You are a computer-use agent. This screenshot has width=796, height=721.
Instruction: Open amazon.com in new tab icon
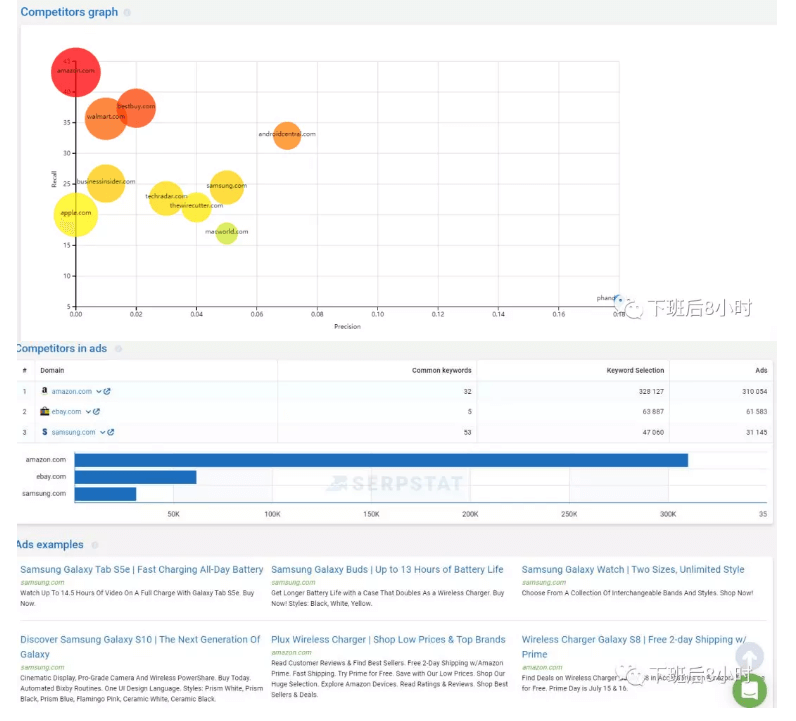[x=107, y=392]
